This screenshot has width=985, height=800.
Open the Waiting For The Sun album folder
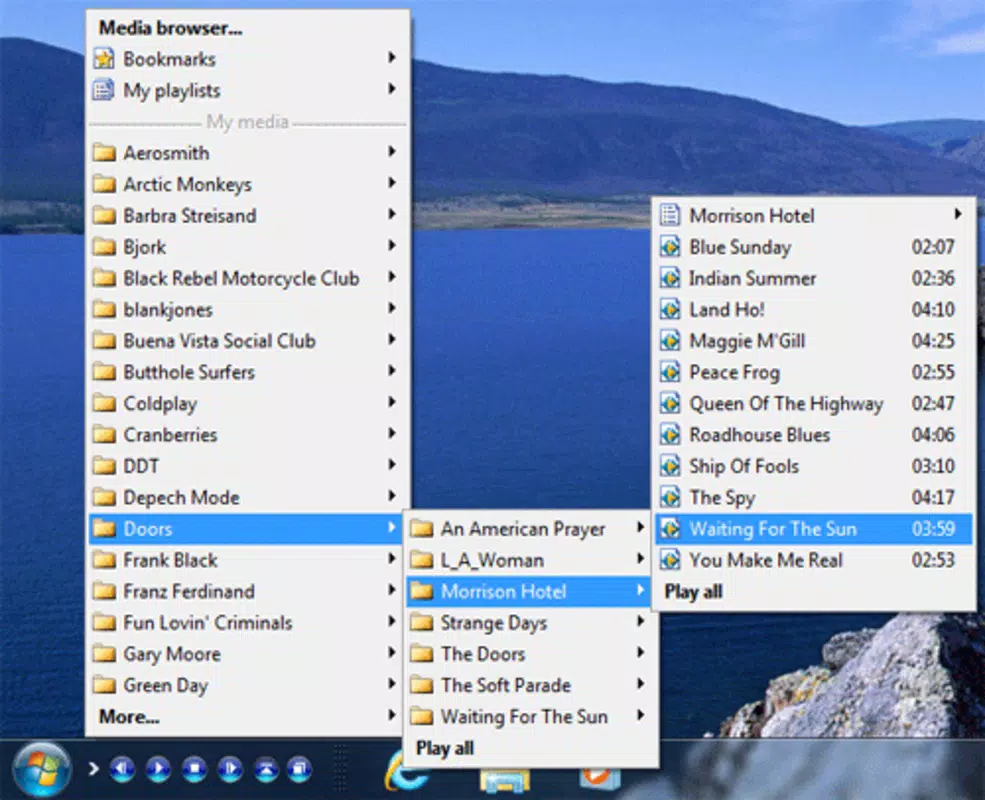coord(528,716)
